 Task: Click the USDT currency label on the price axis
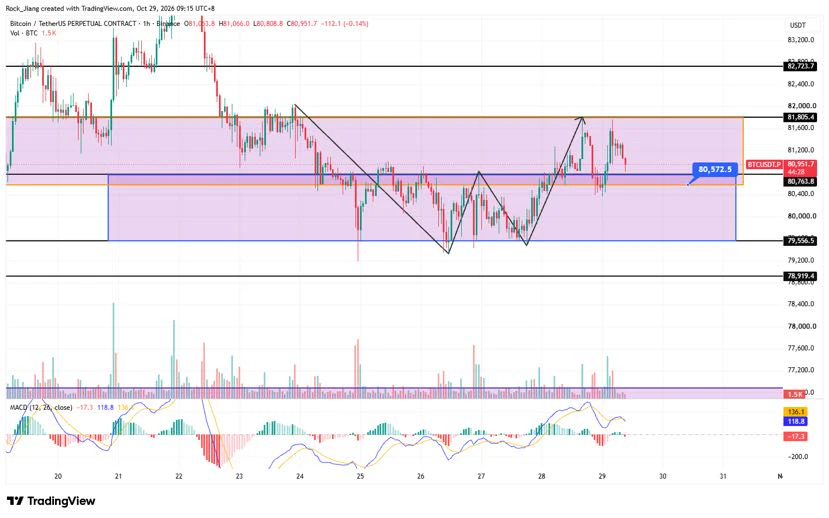pyautogui.click(x=798, y=25)
